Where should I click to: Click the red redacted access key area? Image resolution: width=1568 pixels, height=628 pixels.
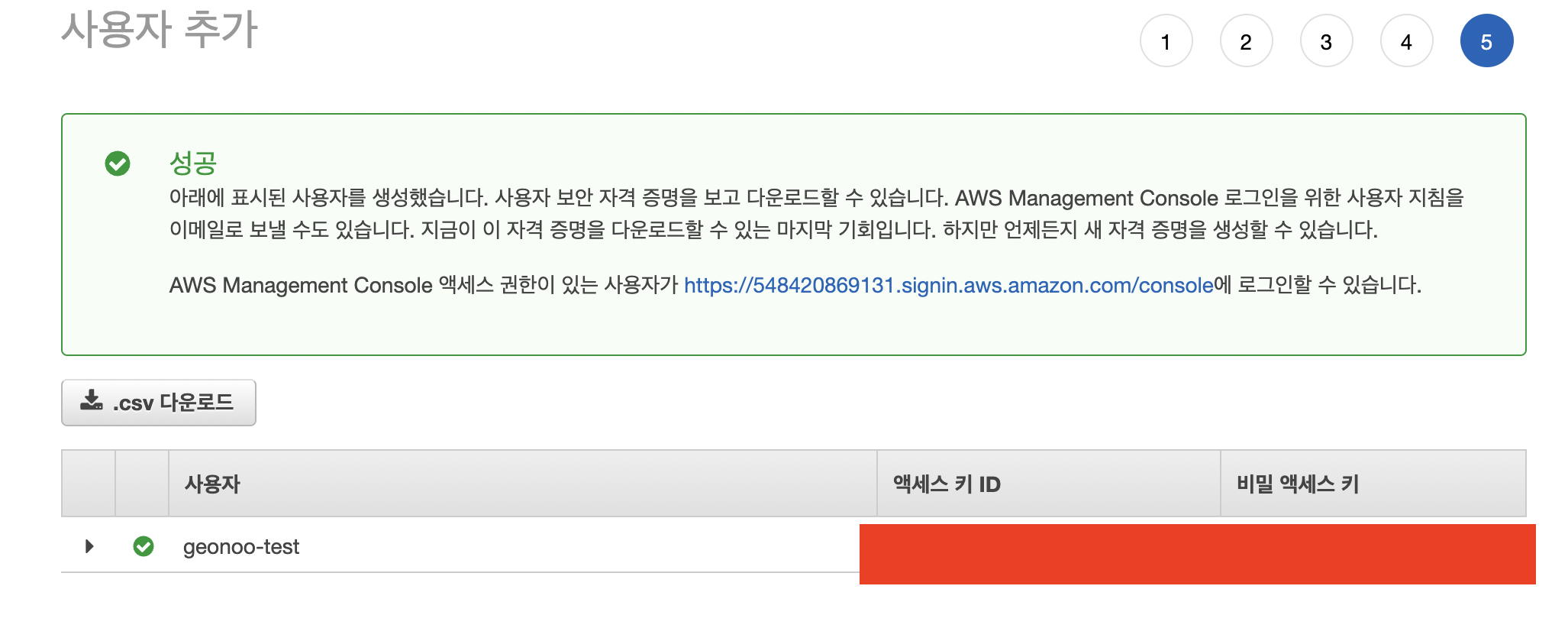coord(1197,554)
